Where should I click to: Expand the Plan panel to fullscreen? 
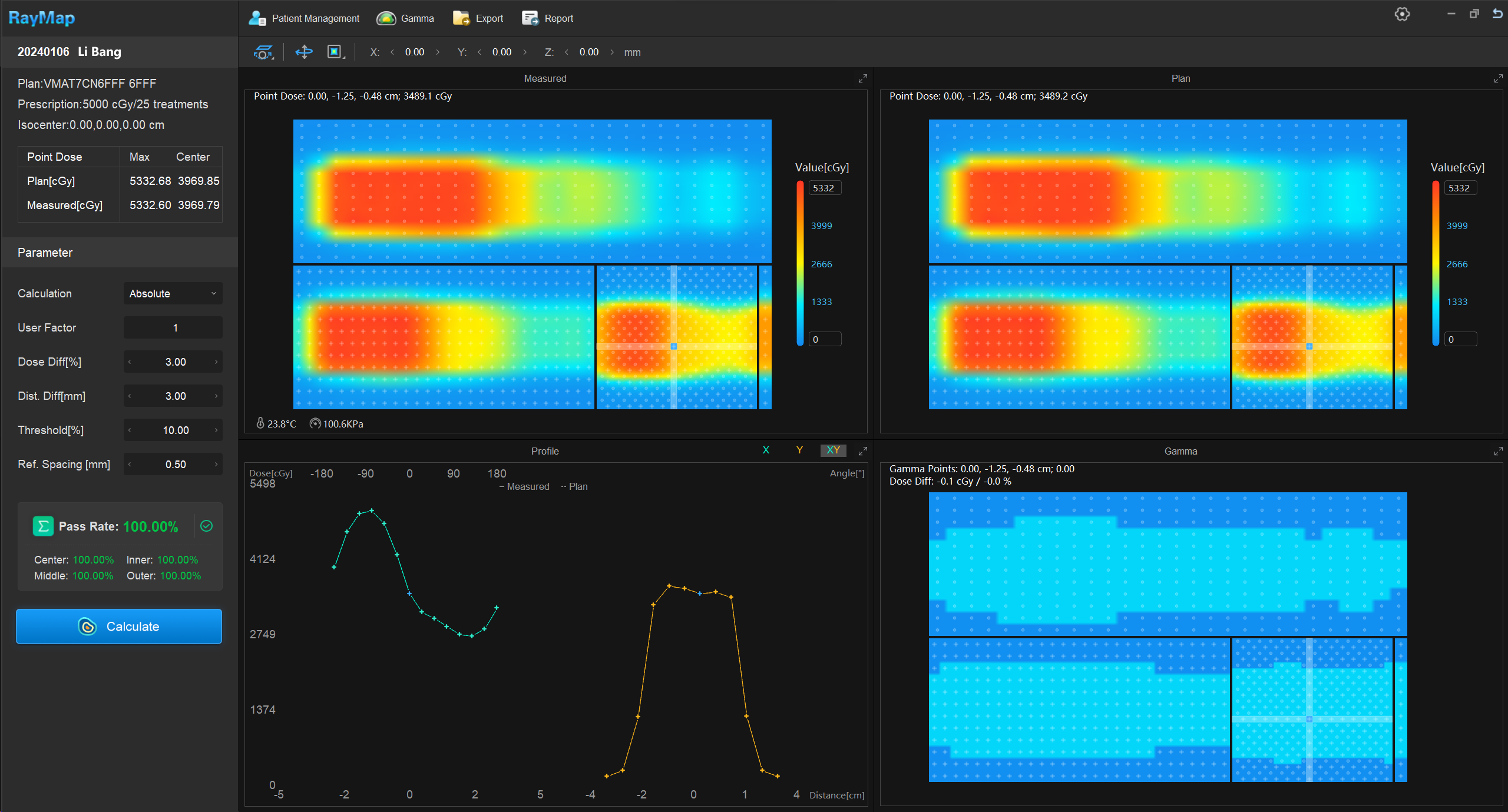1498,79
